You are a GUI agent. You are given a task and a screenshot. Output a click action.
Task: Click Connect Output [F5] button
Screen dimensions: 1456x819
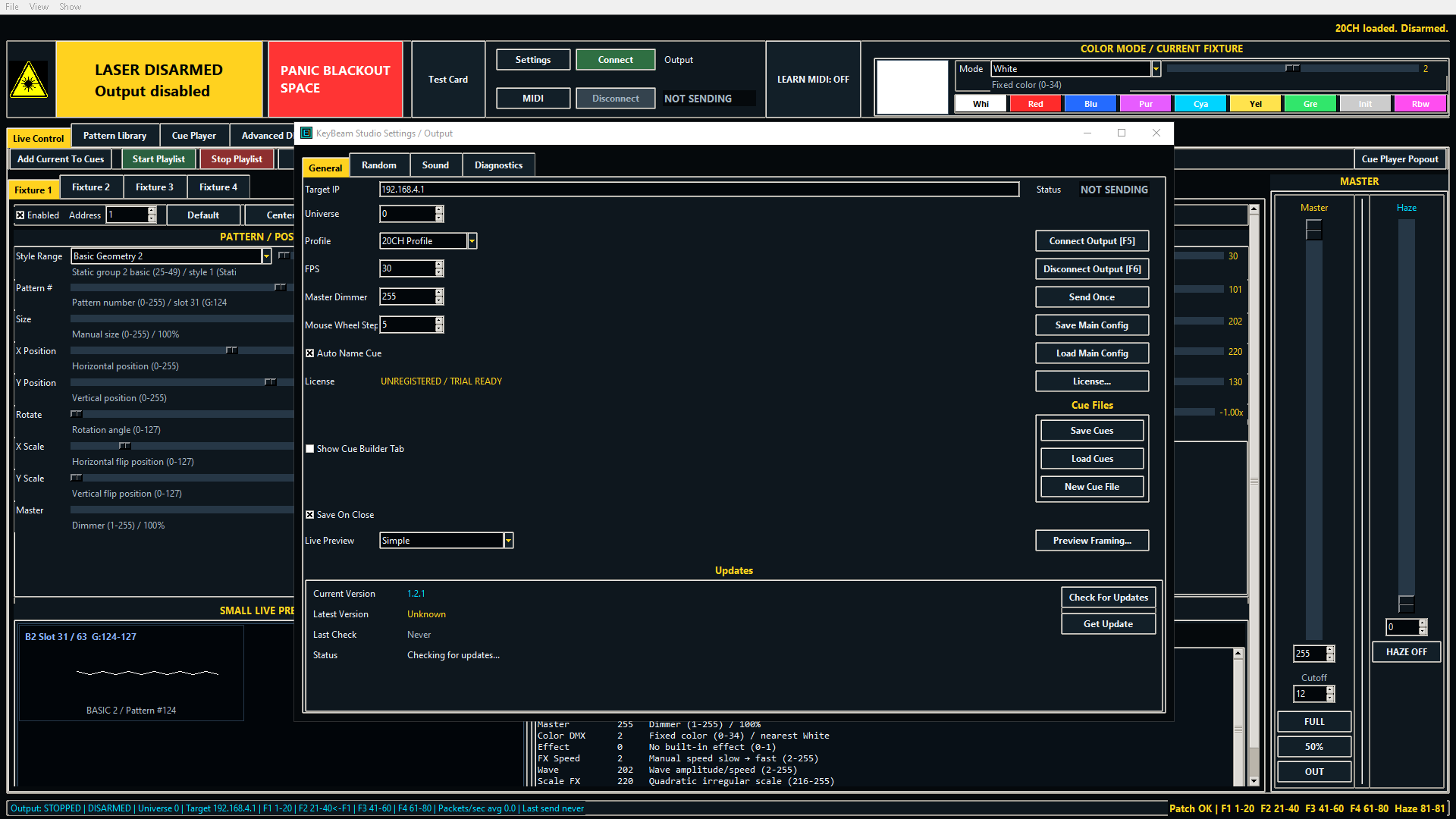(1092, 241)
